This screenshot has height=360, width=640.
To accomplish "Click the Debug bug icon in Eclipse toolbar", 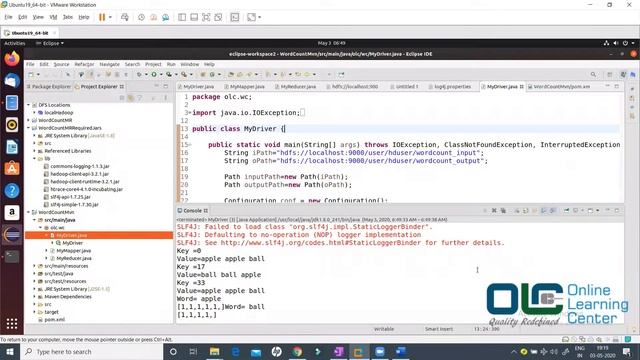I will click(139, 75).
